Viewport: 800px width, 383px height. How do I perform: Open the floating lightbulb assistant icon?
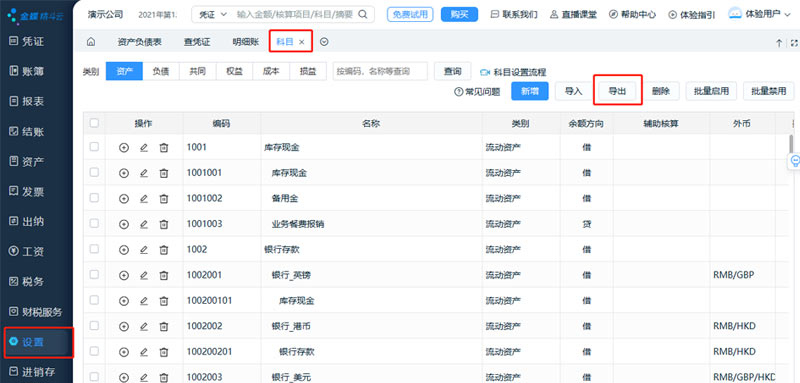(x=794, y=161)
